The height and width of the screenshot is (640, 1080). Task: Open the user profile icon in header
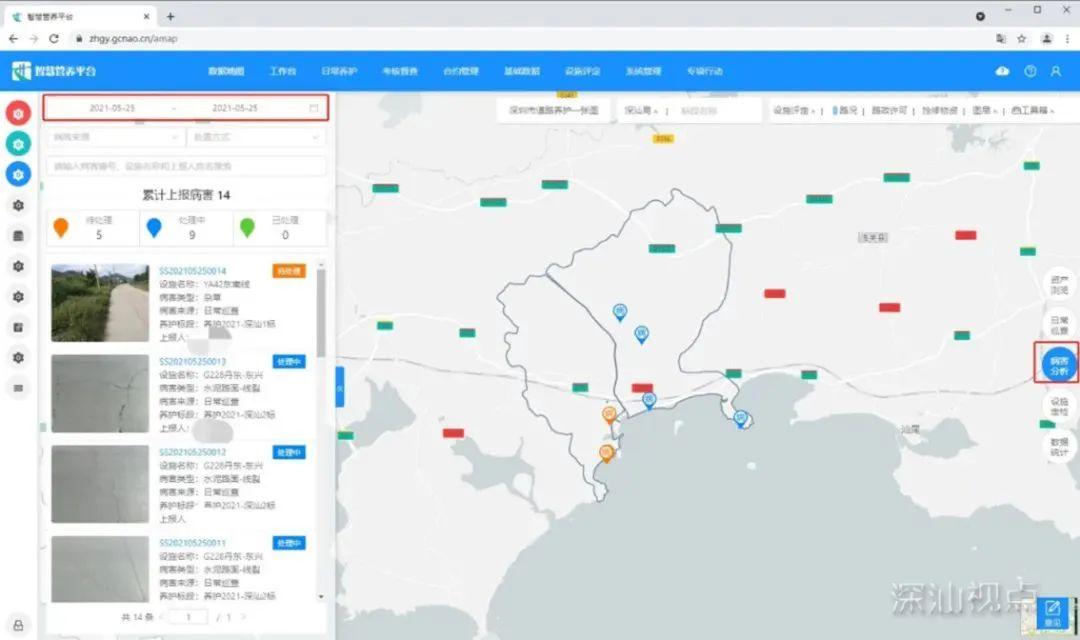pos(1056,71)
